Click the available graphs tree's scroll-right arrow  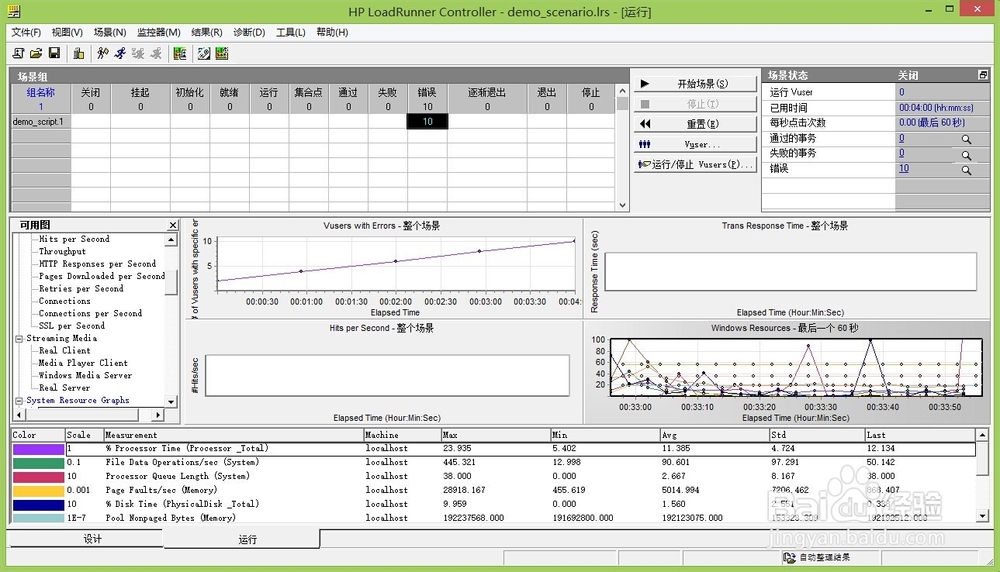(158, 414)
